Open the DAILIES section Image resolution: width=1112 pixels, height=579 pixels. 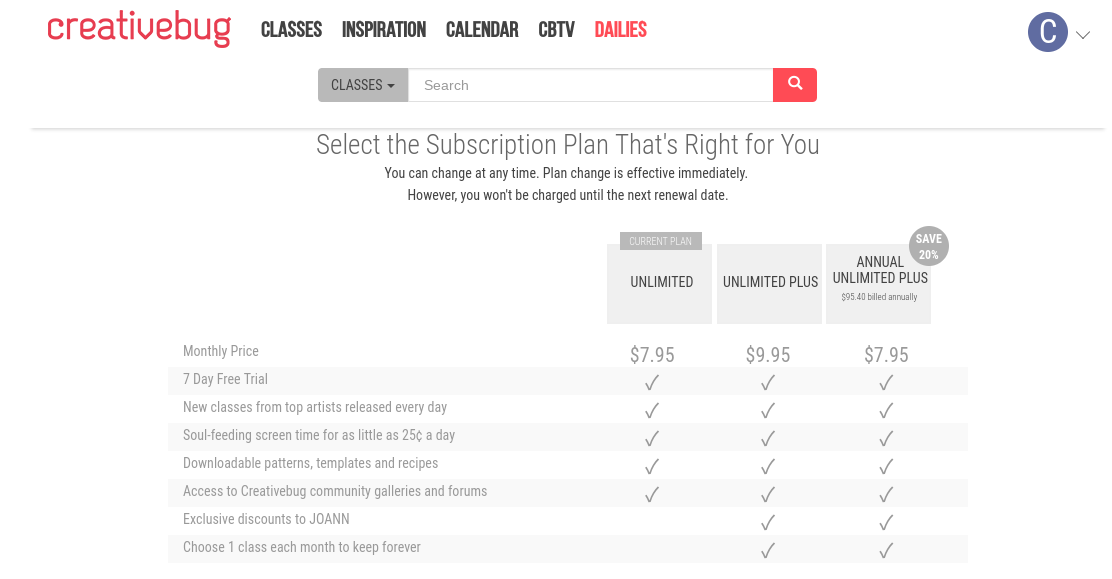pyautogui.click(x=620, y=30)
